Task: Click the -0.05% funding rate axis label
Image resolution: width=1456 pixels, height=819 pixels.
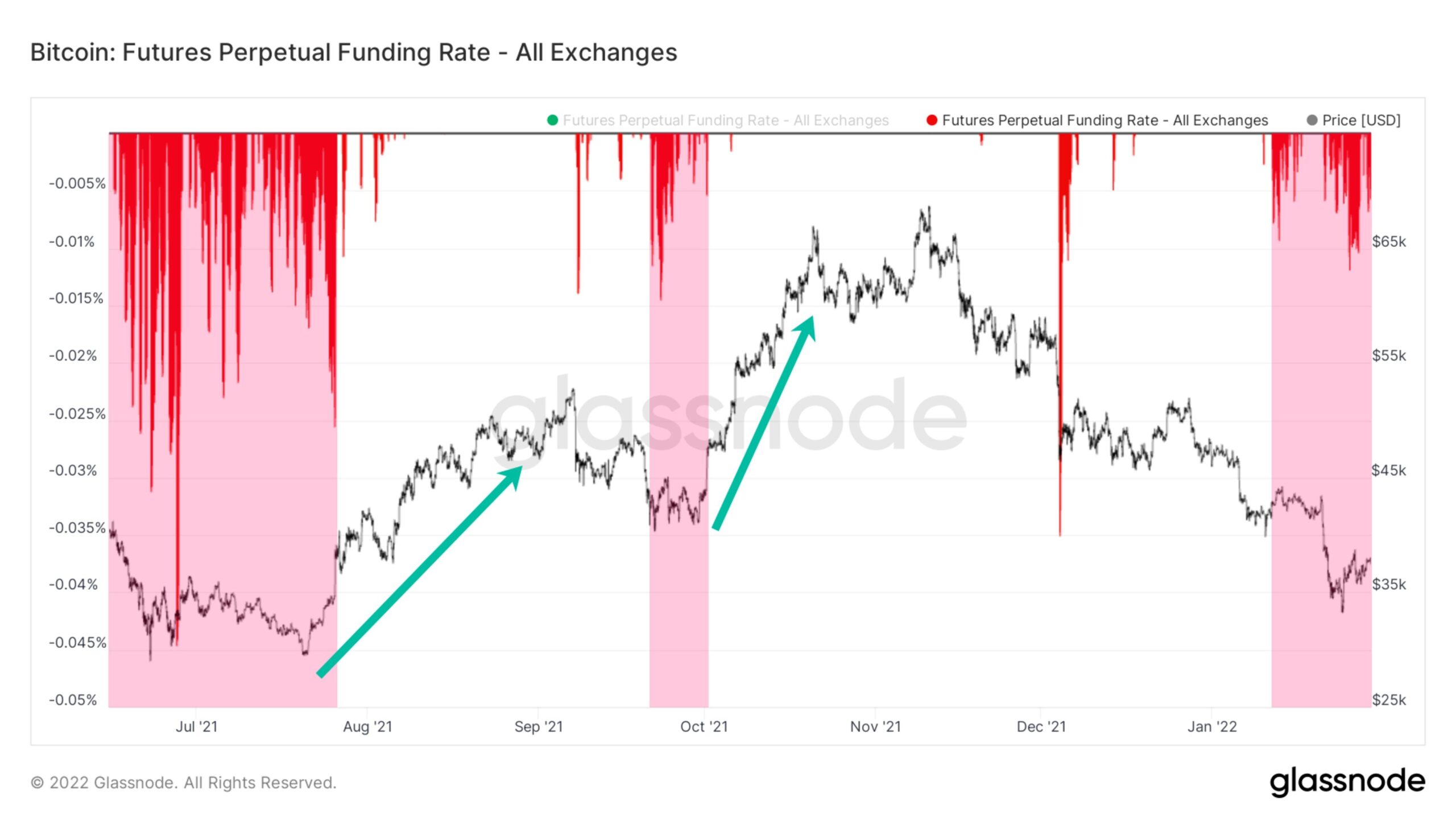Action: point(73,700)
